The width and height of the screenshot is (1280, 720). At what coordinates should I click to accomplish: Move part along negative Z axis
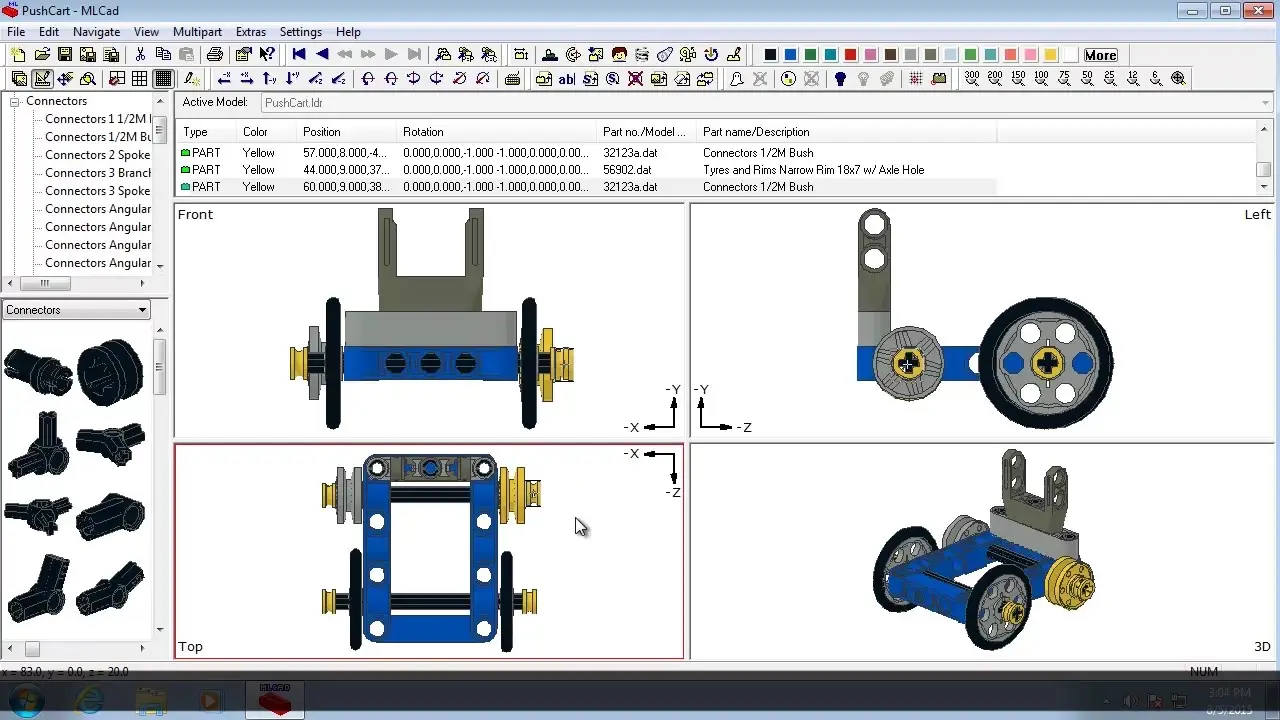click(338, 78)
